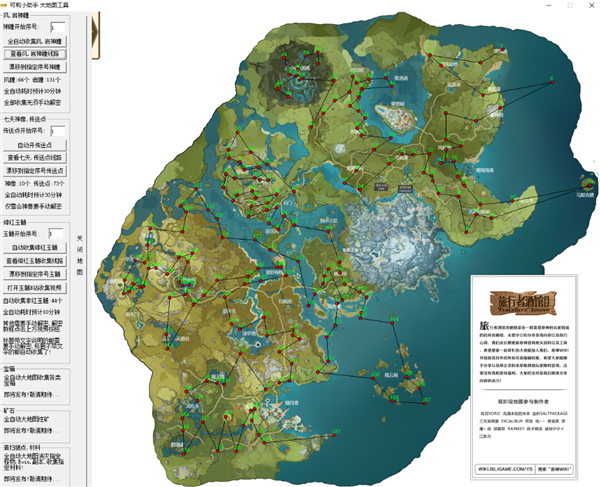
Task: Click 即将发布 text in the 矿石 group
Action: 32,430
